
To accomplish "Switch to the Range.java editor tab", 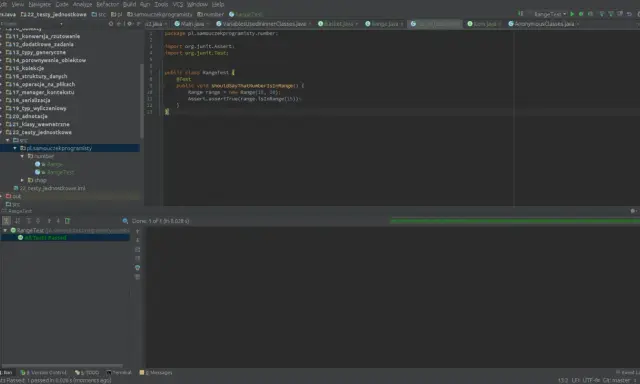I will [x=384, y=24].
